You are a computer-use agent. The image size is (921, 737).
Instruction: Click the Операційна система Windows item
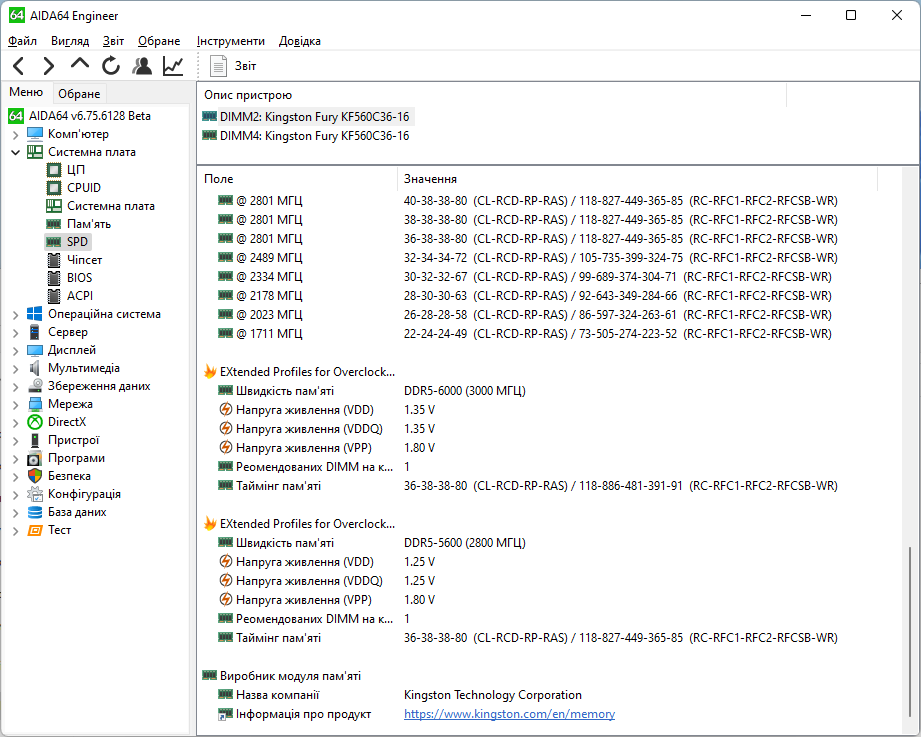104,314
